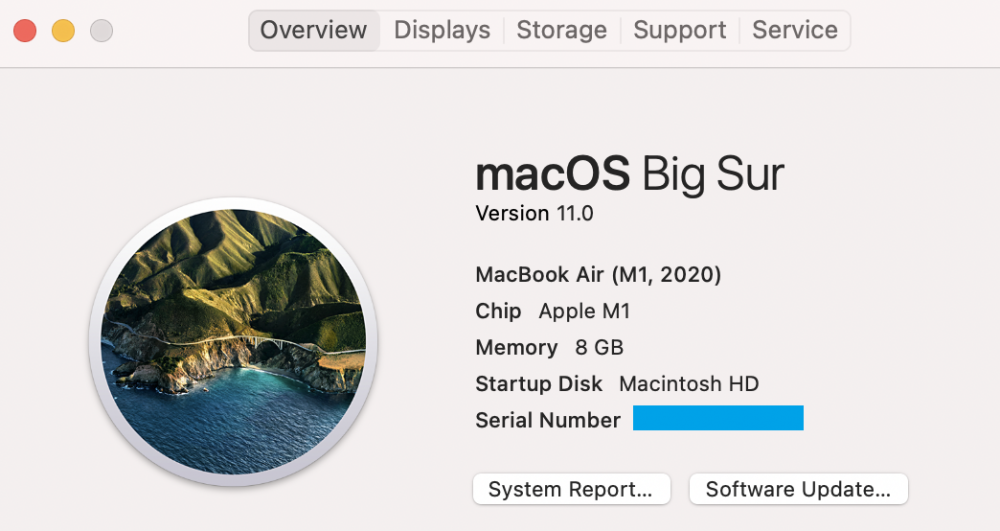1000x531 pixels.
Task: Click the Macintosh HD startup disk name
Action: point(689,384)
